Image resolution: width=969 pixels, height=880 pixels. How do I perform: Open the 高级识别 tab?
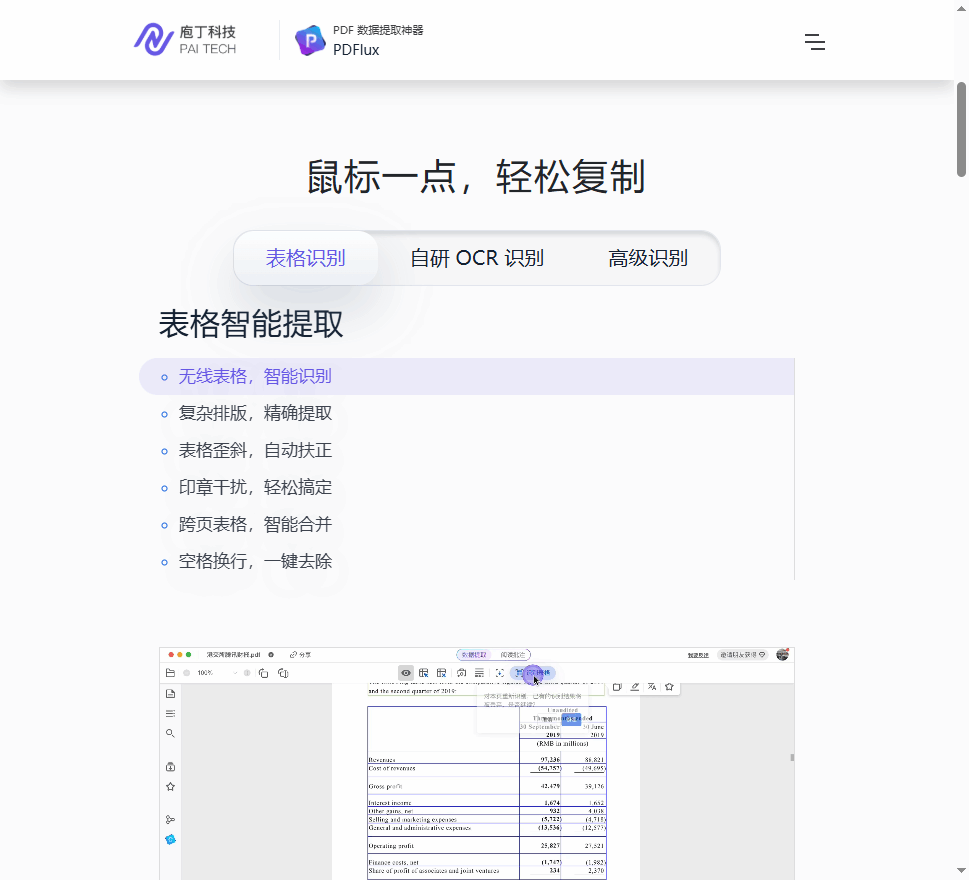click(648, 258)
